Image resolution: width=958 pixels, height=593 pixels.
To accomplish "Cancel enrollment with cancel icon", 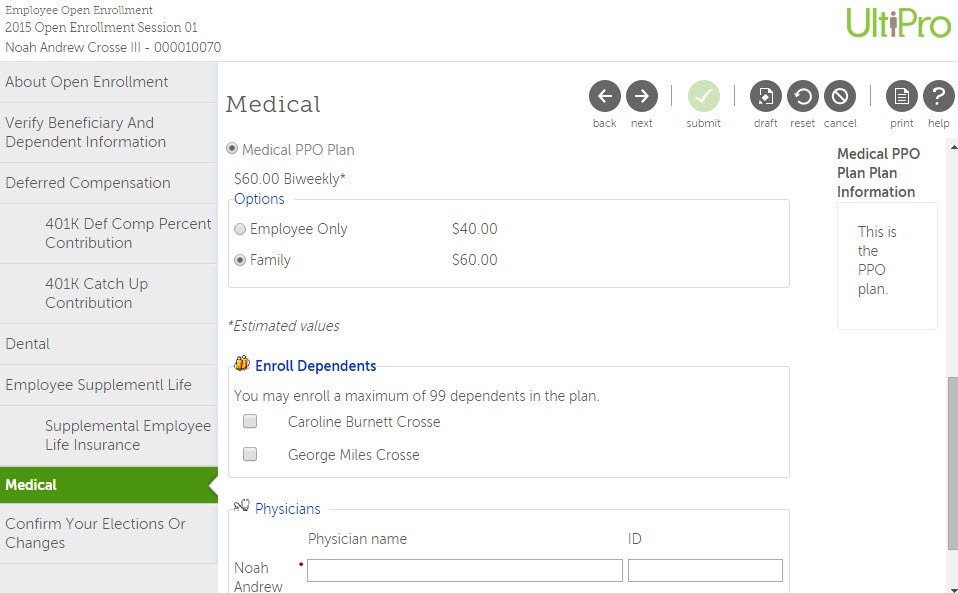I will click(840, 96).
